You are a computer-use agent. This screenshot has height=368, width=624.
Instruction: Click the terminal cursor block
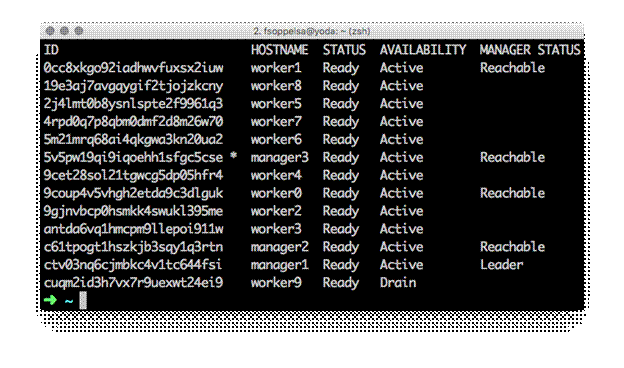point(83,300)
